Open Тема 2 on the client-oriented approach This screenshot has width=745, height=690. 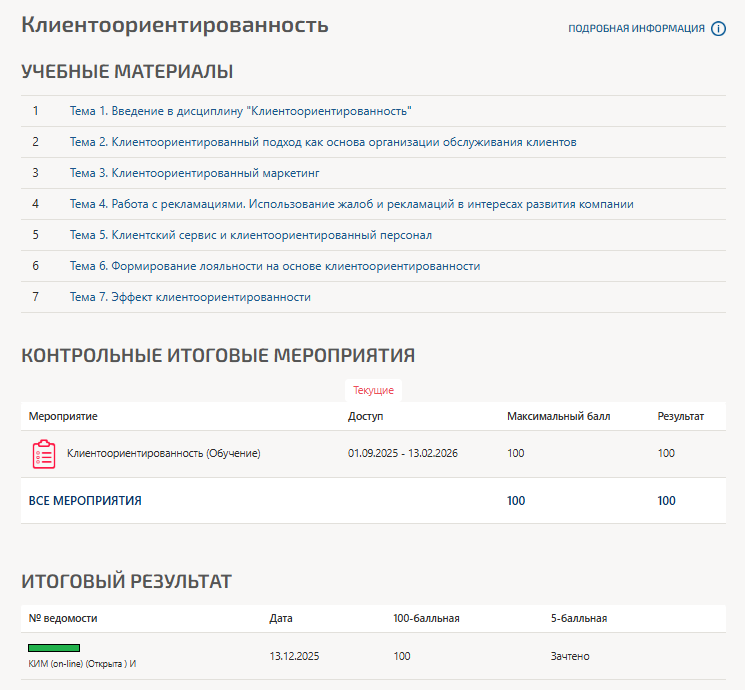(323, 142)
